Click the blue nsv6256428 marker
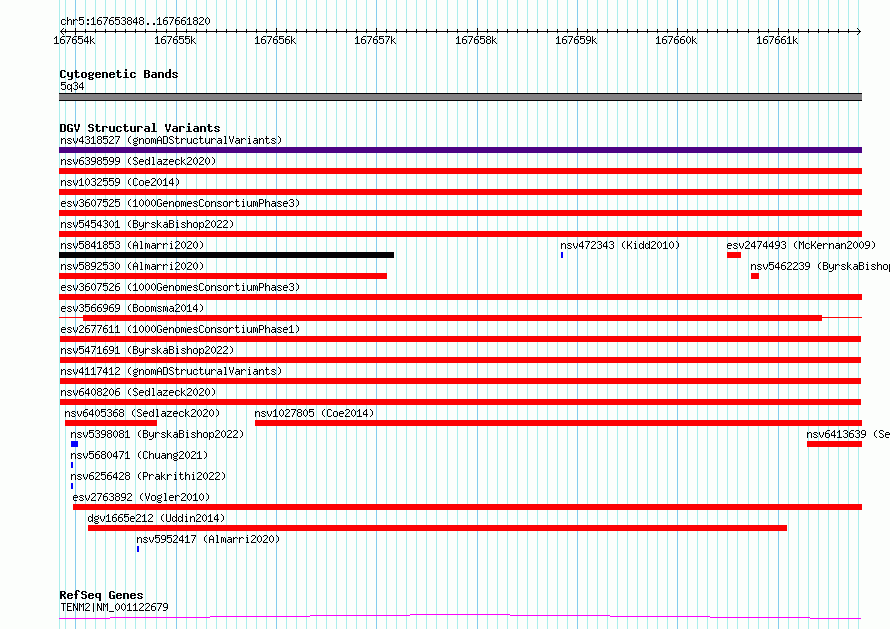Screen dimensions: 890x629 tap(72, 486)
